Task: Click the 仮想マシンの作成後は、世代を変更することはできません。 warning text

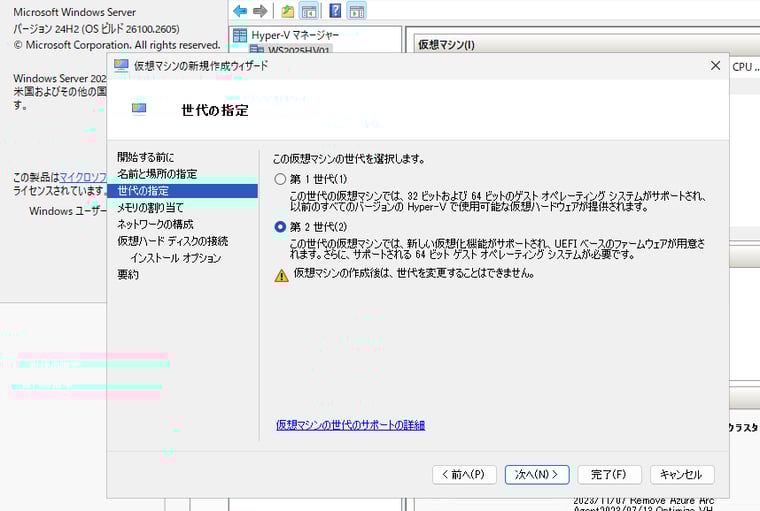Action: tap(414, 273)
